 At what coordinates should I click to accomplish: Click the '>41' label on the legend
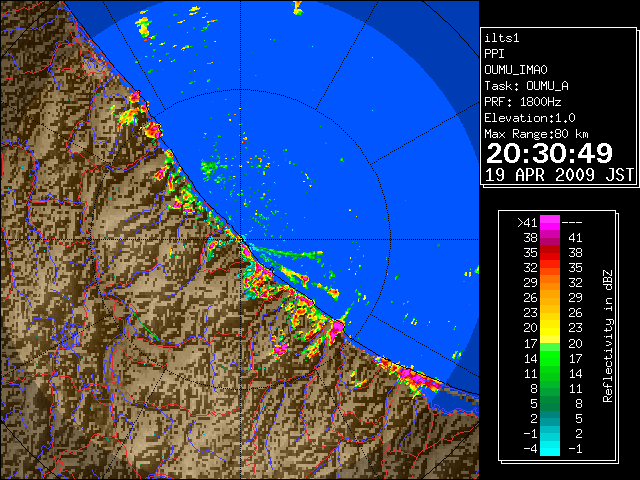click(x=527, y=223)
